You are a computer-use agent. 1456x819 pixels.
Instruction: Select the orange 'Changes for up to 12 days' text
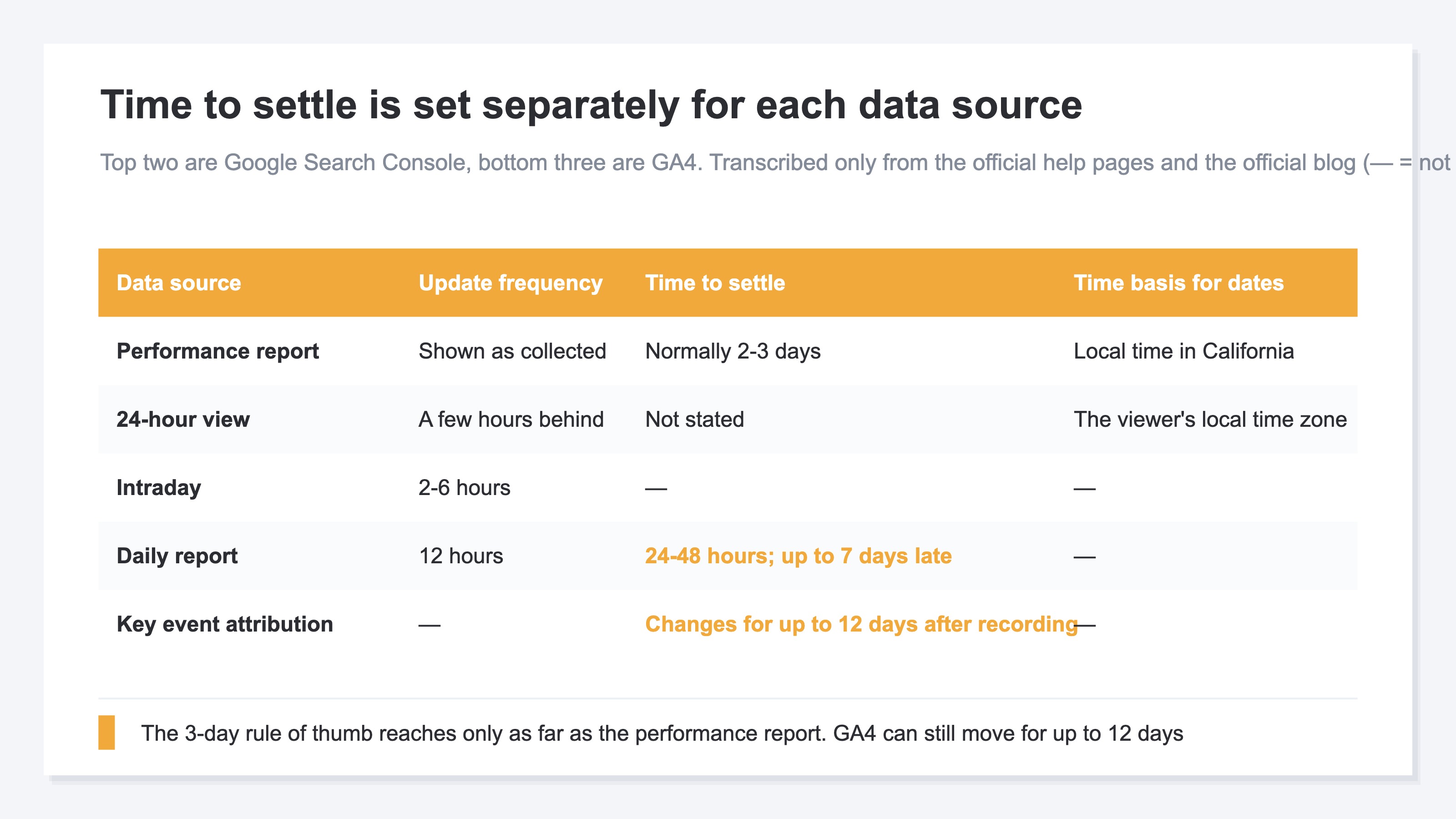pyautogui.click(x=861, y=625)
